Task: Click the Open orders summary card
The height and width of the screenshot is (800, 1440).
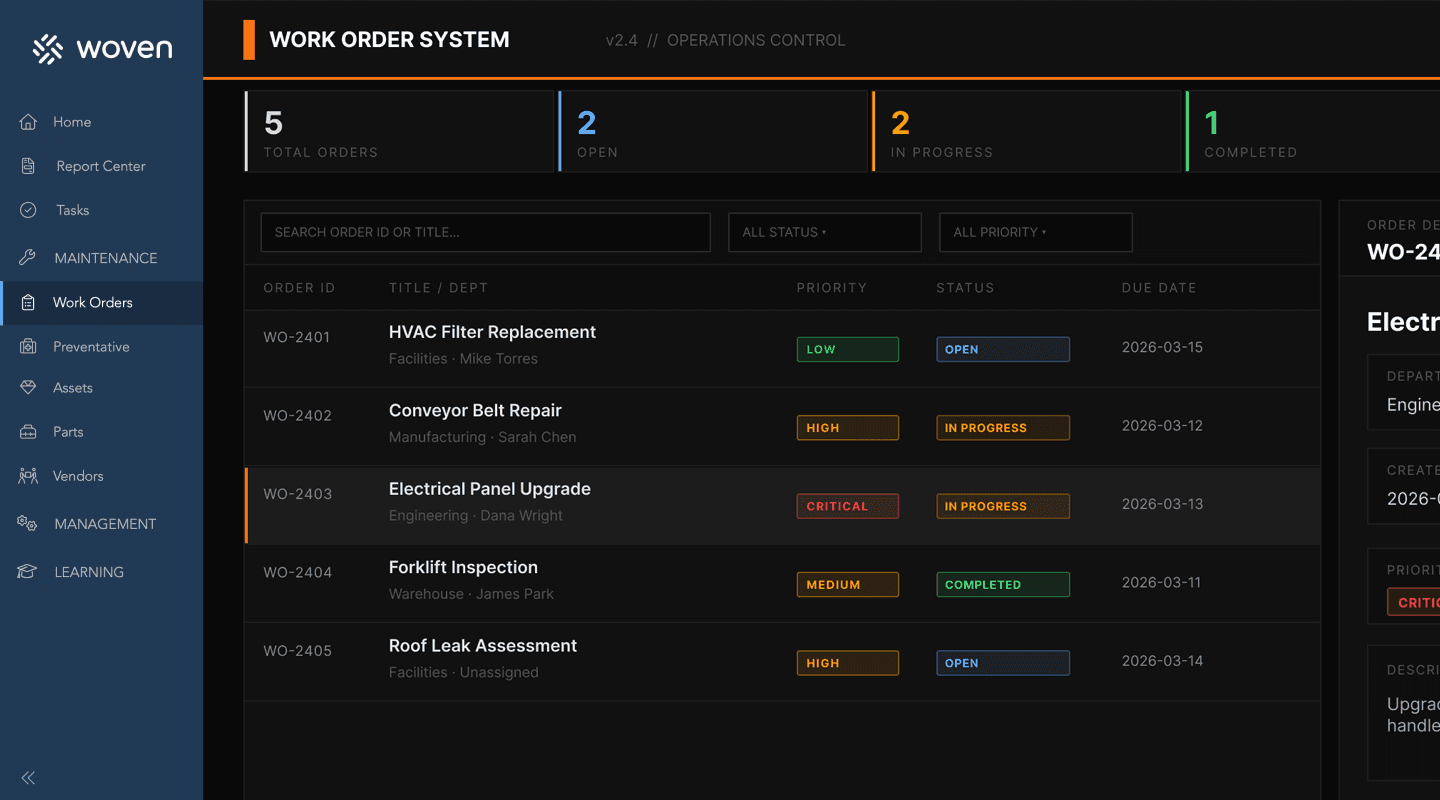Action: (713, 131)
